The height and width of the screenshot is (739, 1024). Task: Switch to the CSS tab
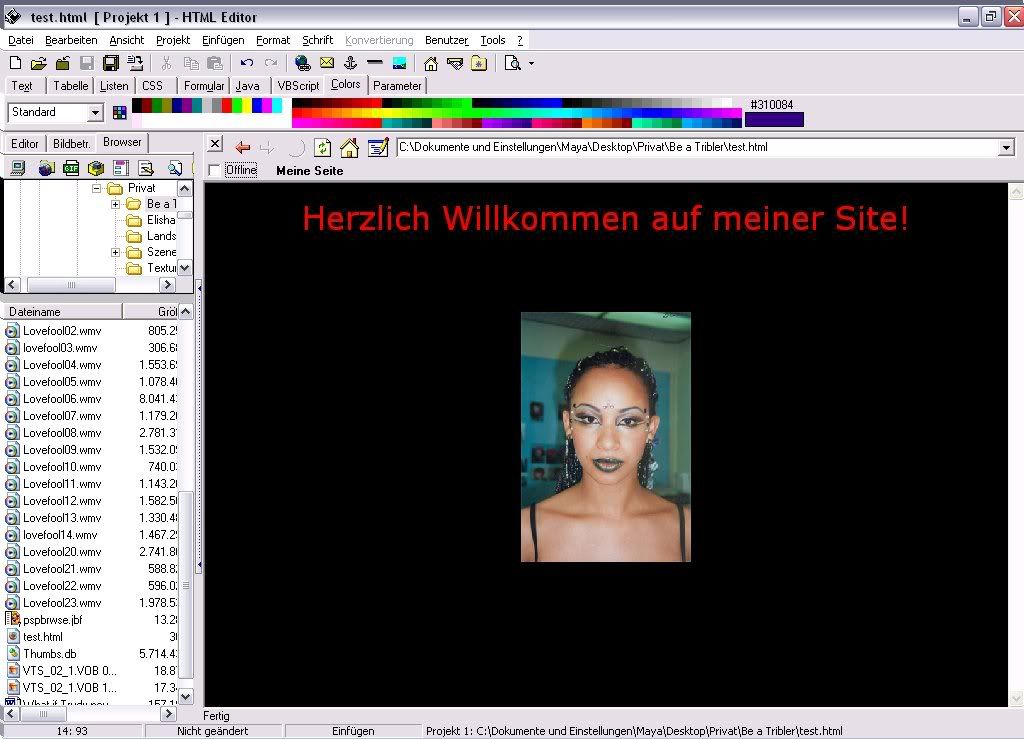(x=152, y=86)
